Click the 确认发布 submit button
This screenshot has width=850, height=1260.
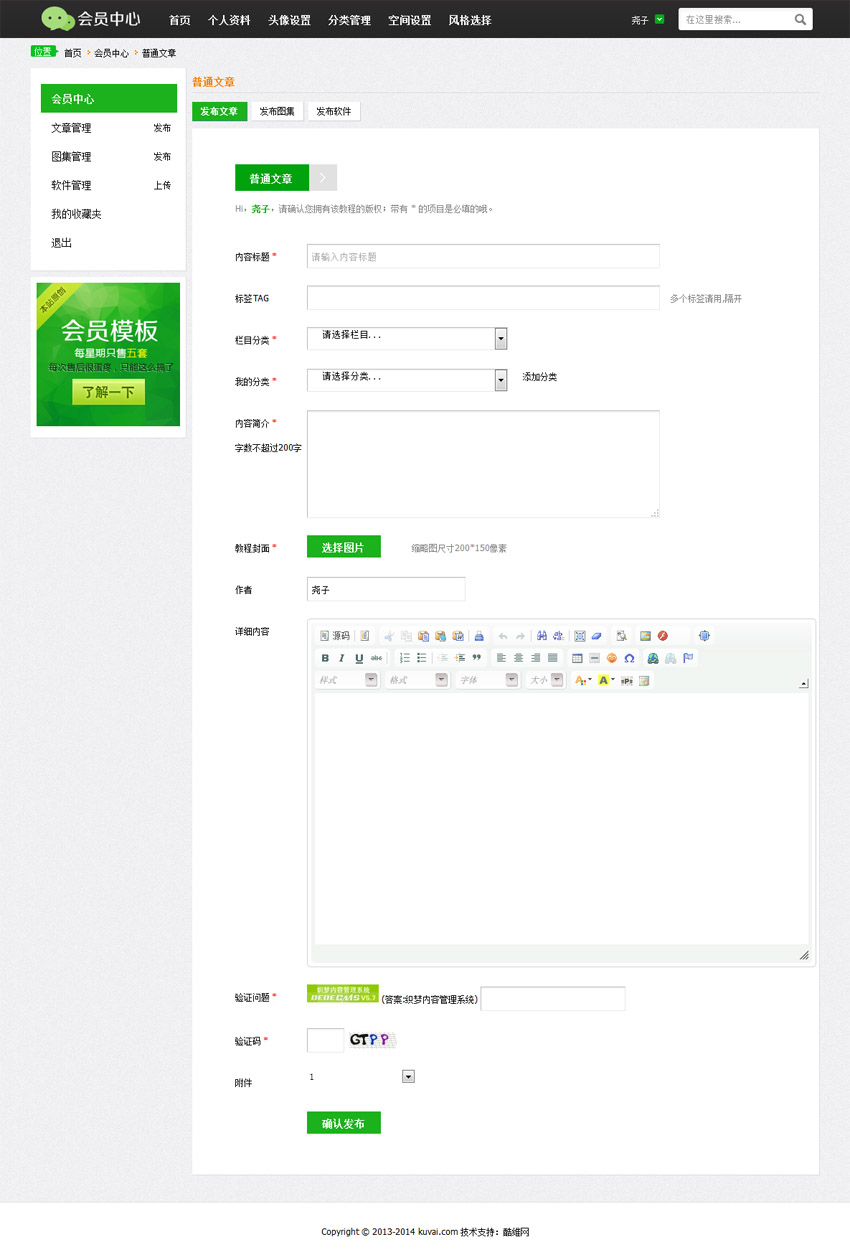click(343, 1123)
